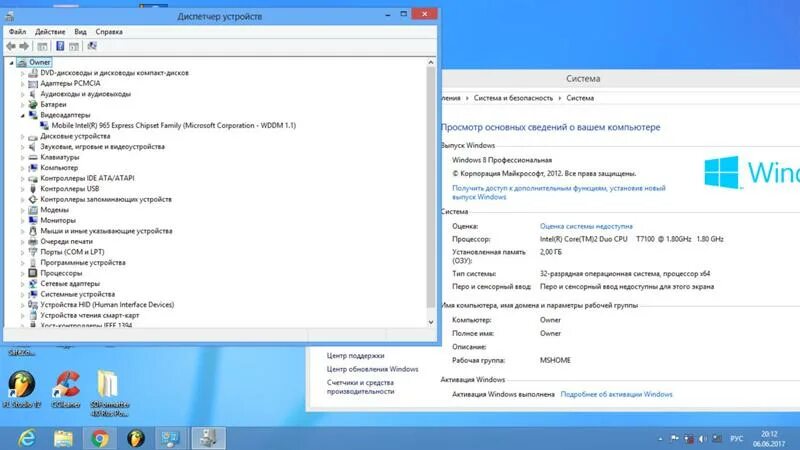Image resolution: width=800 pixels, height=450 pixels.
Task: Click the Компьютер category icon
Action: [33, 168]
